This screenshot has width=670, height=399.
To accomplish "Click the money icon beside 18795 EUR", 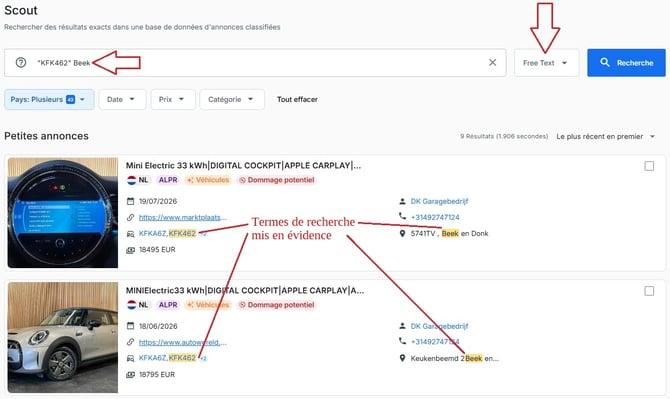I will click(x=130, y=375).
